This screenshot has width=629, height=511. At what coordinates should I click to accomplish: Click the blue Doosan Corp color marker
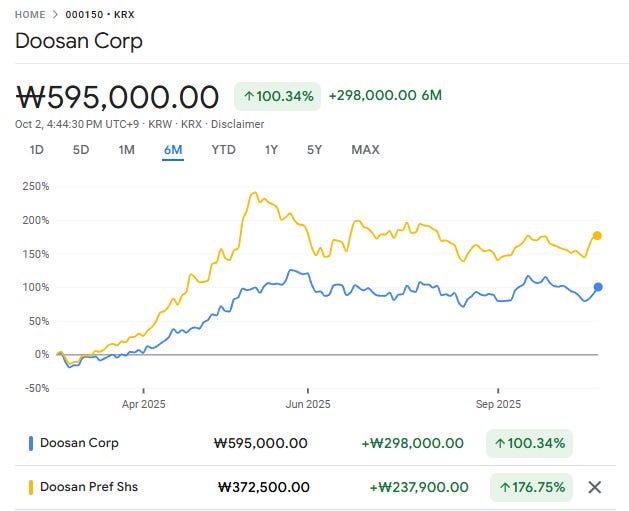pyautogui.click(x=31, y=443)
